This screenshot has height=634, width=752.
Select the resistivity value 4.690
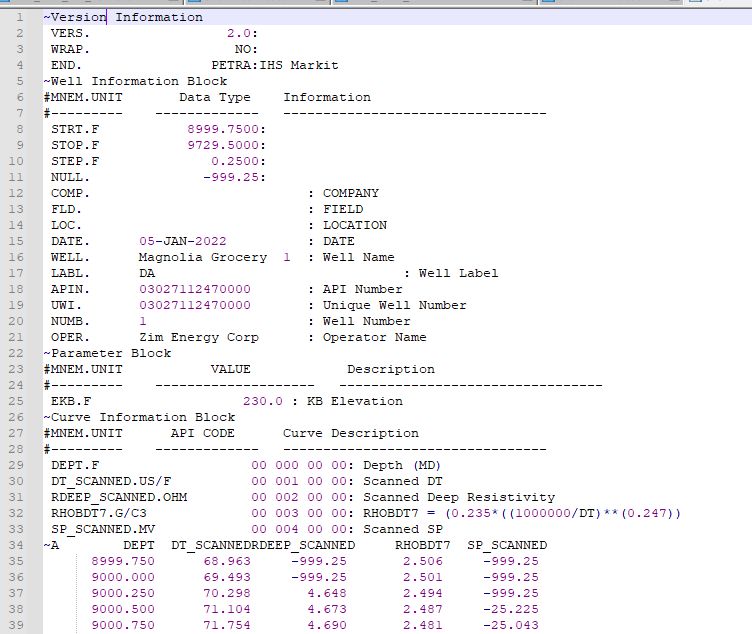click(327, 625)
